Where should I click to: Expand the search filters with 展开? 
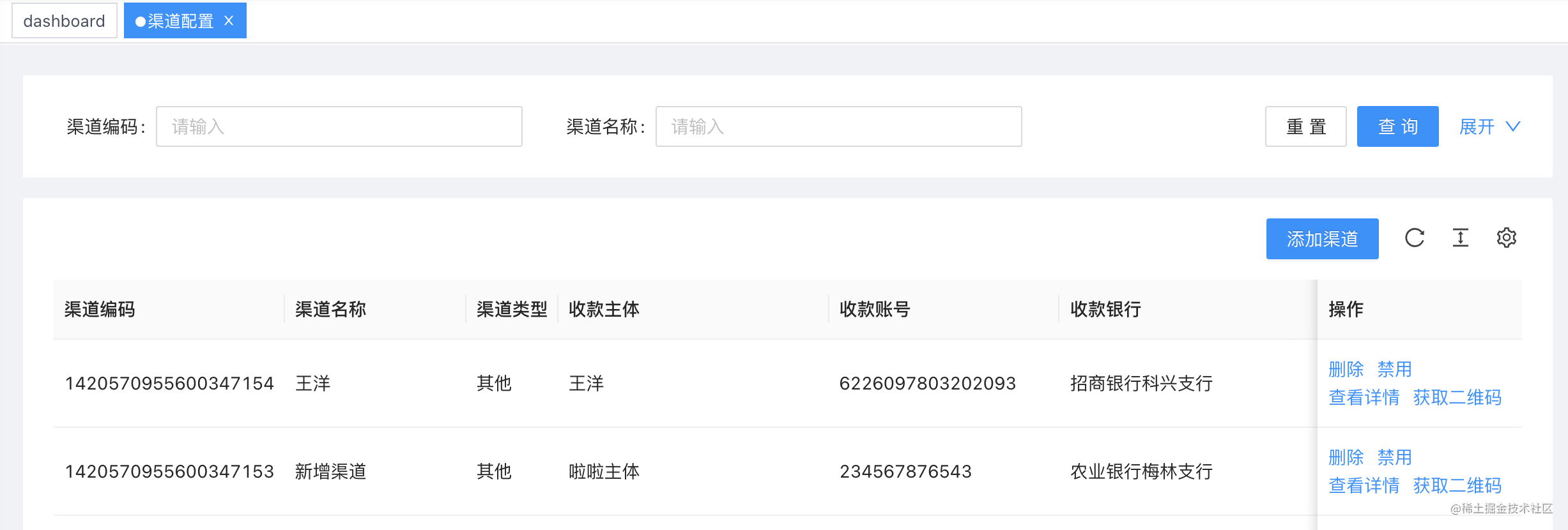tap(1477, 126)
